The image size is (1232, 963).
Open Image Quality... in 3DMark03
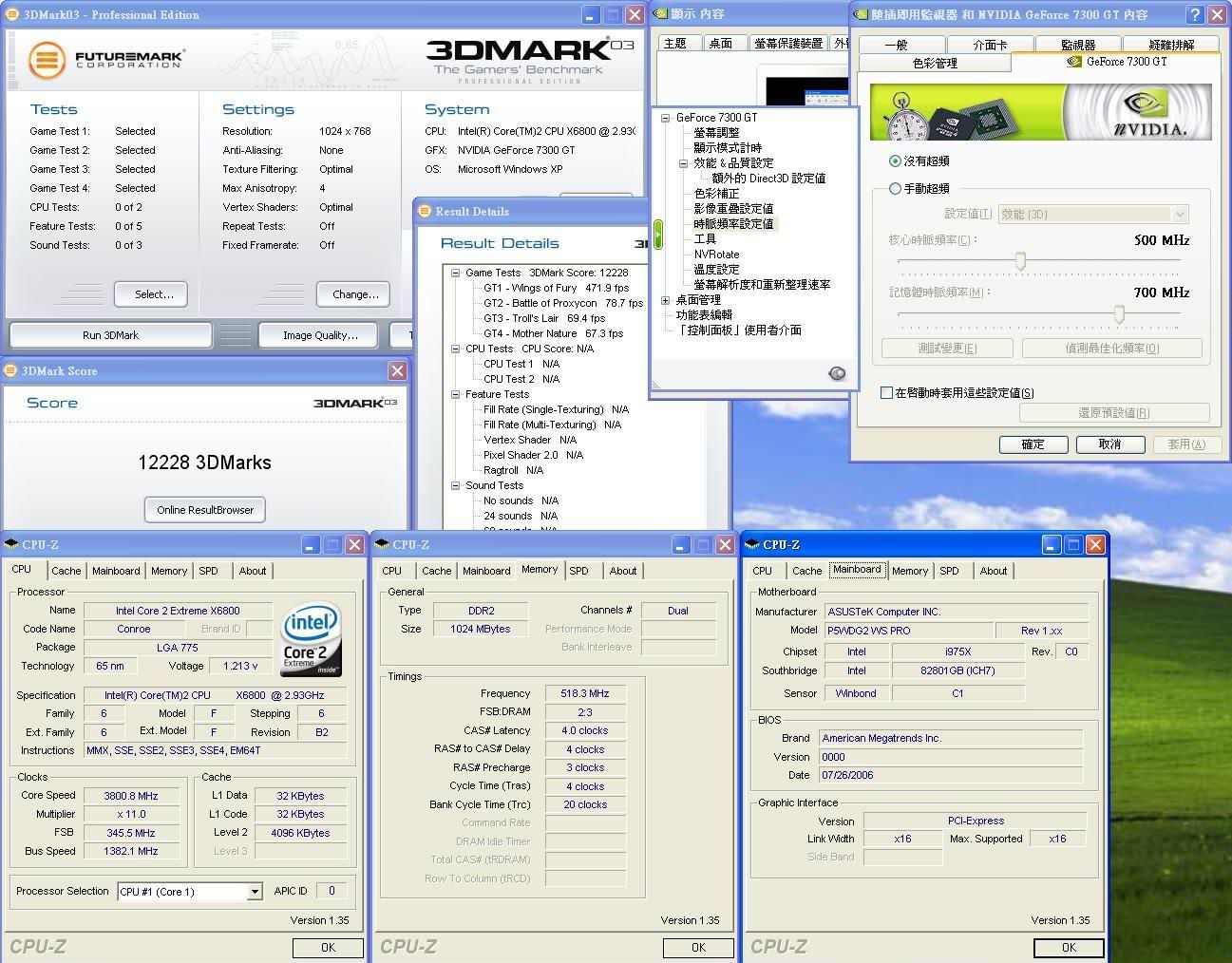click(320, 335)
